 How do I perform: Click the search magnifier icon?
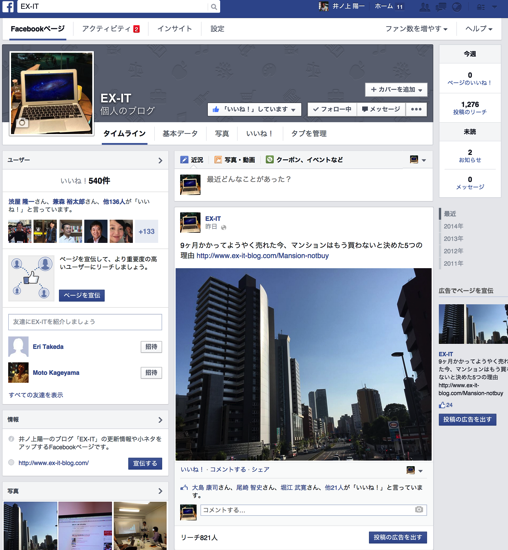[x=214, y=7]
